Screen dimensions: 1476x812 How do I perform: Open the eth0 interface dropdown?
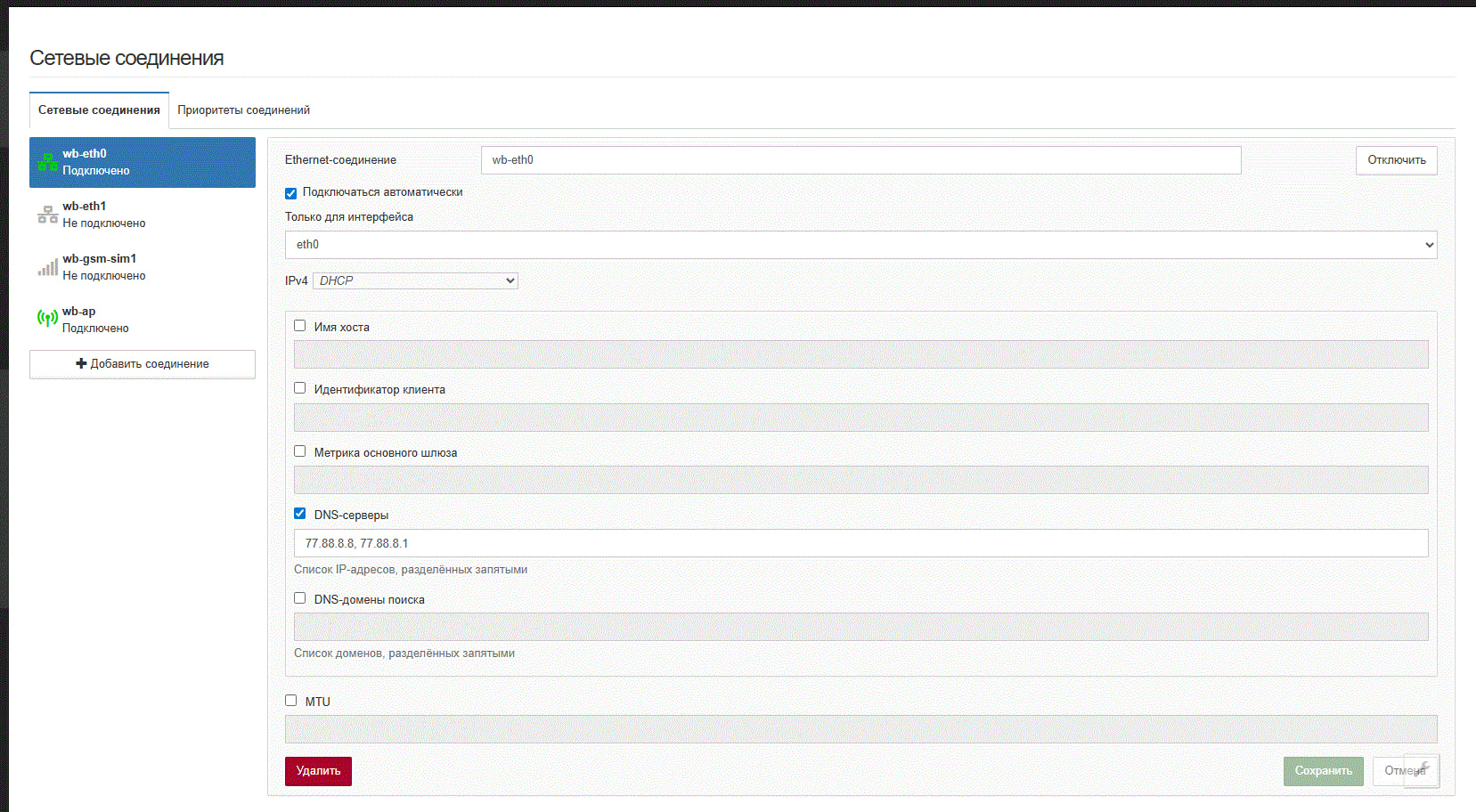click(860, 245)
